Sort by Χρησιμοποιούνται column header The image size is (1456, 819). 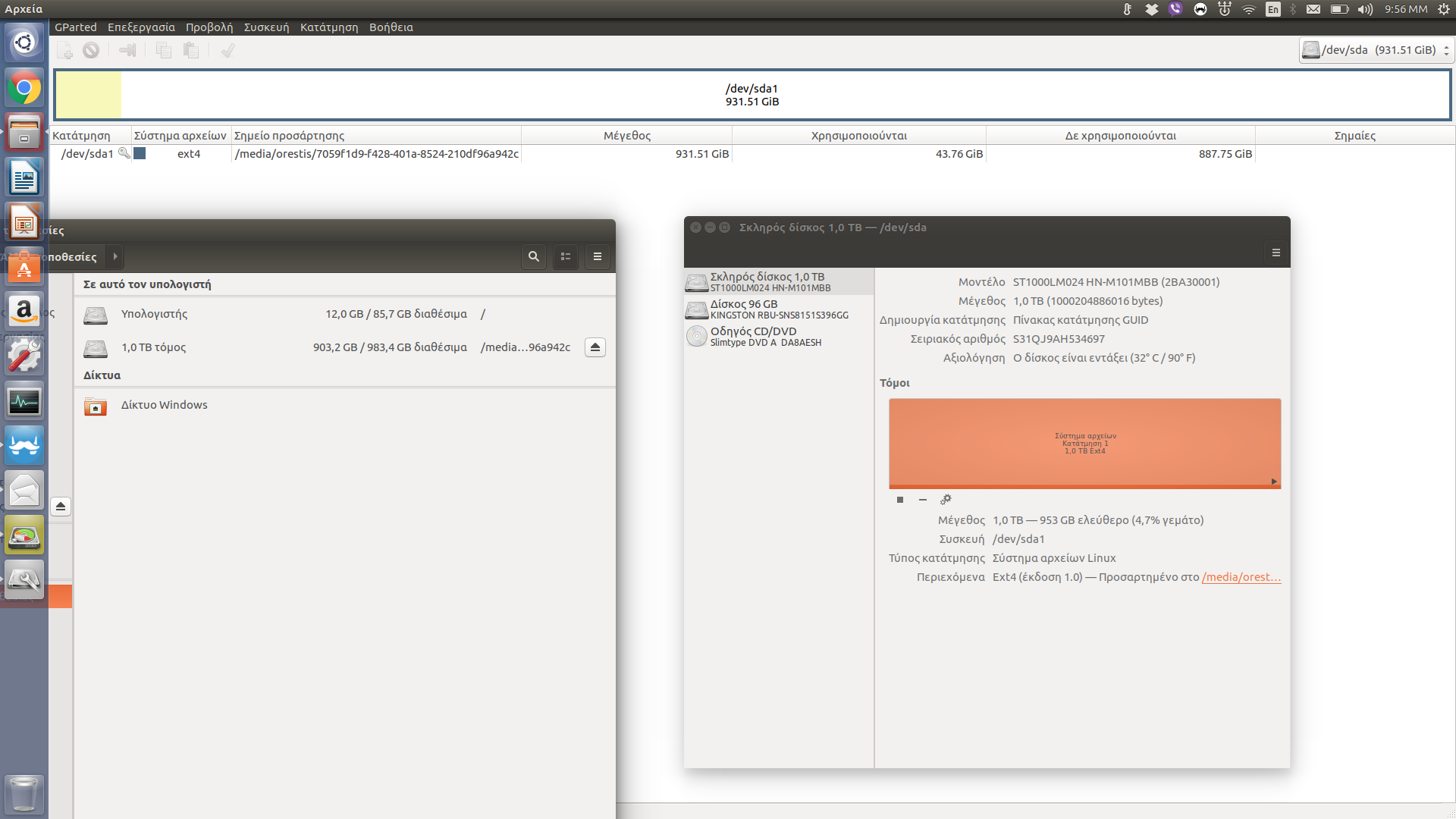[858, 136]
